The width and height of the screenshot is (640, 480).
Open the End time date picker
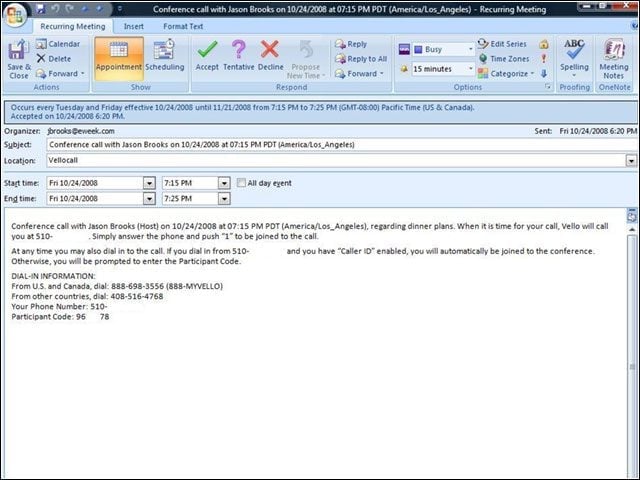tap(149, 199)
